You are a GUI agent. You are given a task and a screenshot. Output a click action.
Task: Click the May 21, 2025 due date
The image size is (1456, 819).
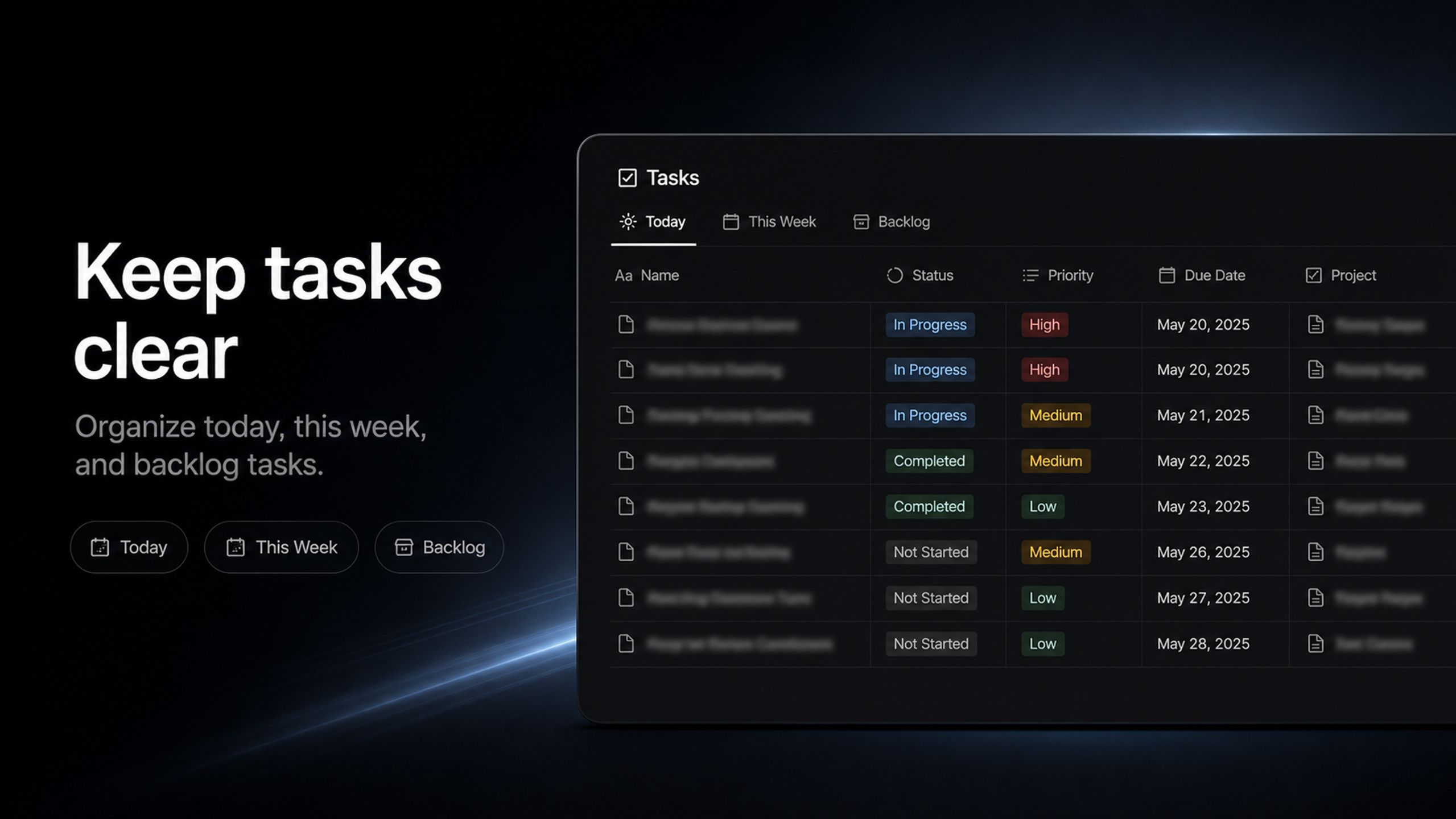tap(1203, 415)
